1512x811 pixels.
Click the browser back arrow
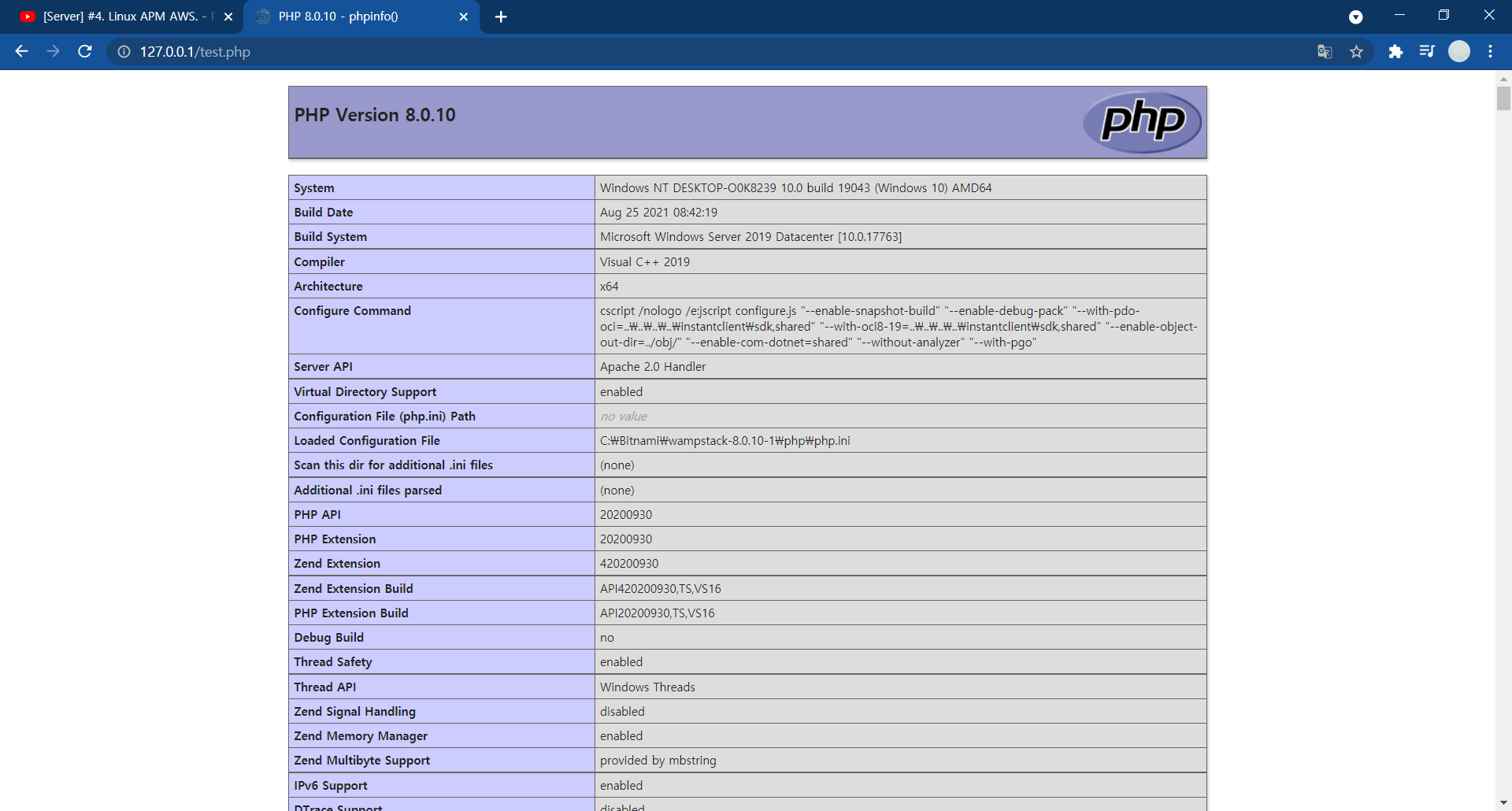(x=21, y=51)
